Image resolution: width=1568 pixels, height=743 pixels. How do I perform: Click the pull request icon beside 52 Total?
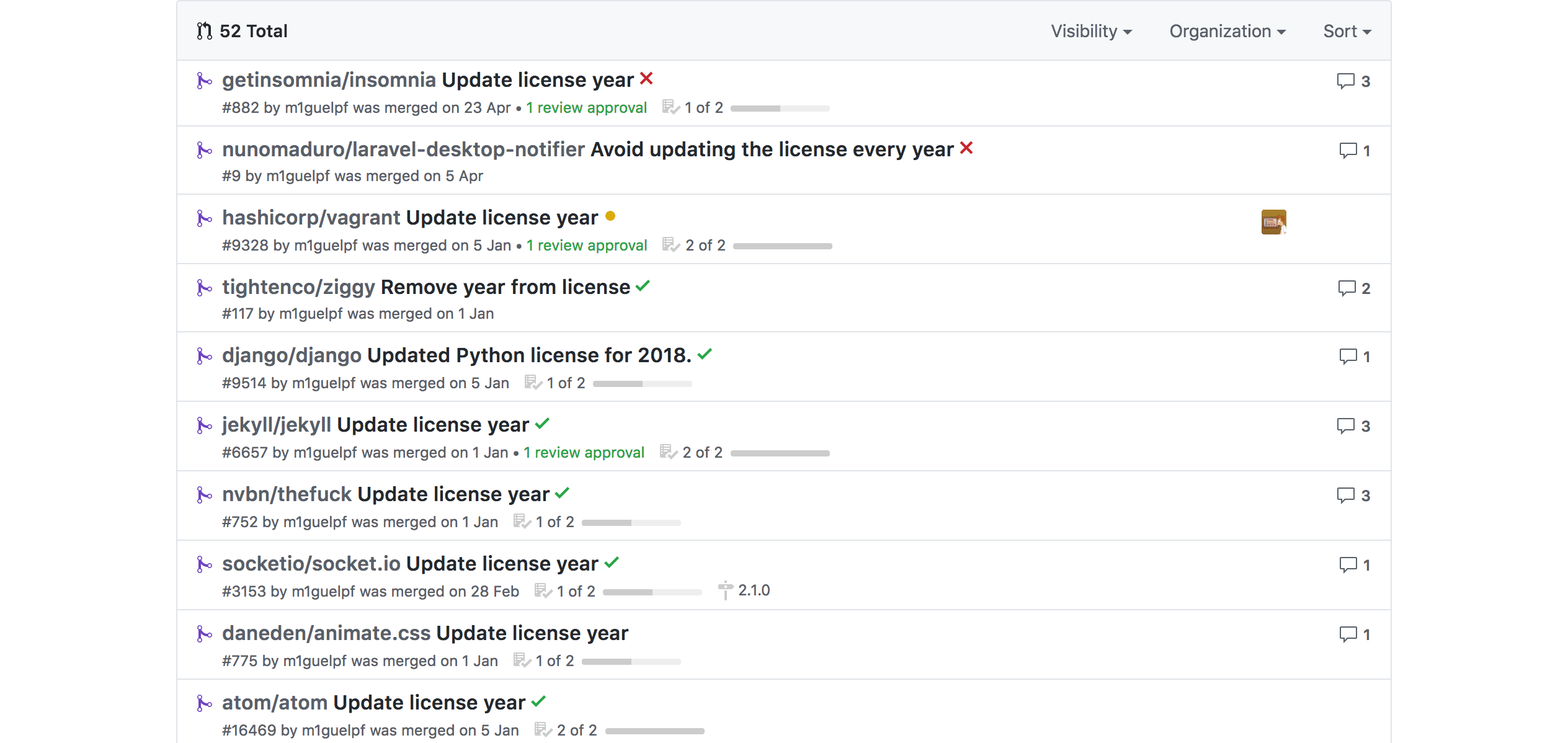(204, 31)
